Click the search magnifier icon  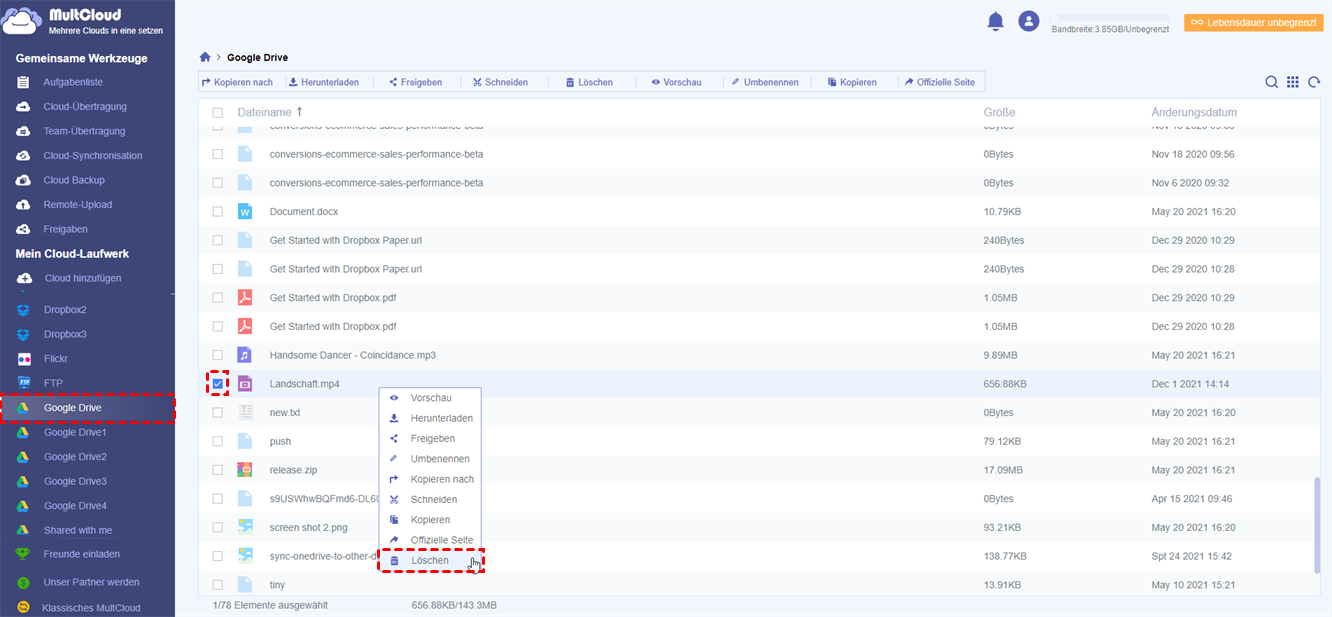[x=1271, y=82]
